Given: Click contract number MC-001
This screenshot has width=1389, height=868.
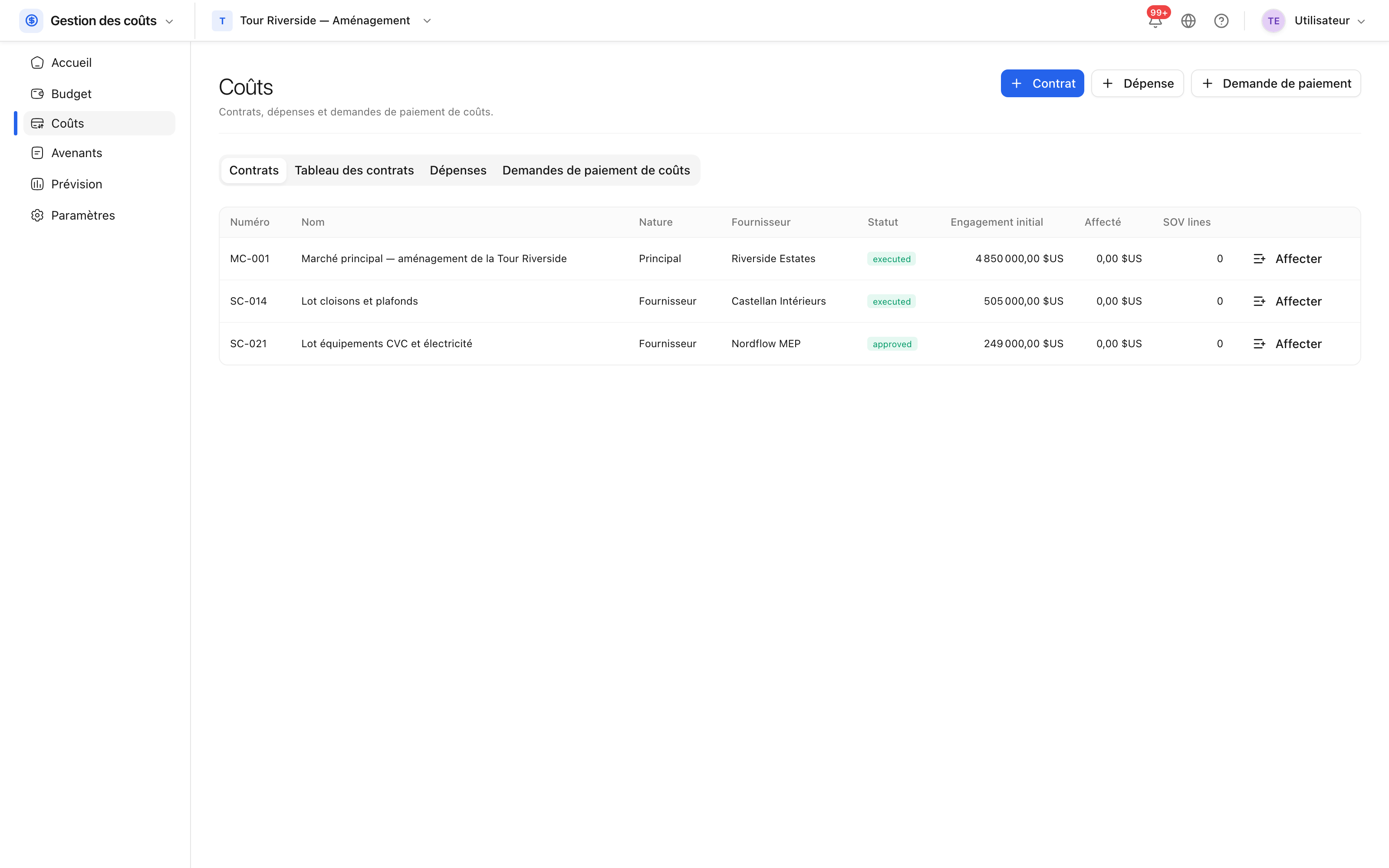Looking at the screenshot, I should point(250,259).
